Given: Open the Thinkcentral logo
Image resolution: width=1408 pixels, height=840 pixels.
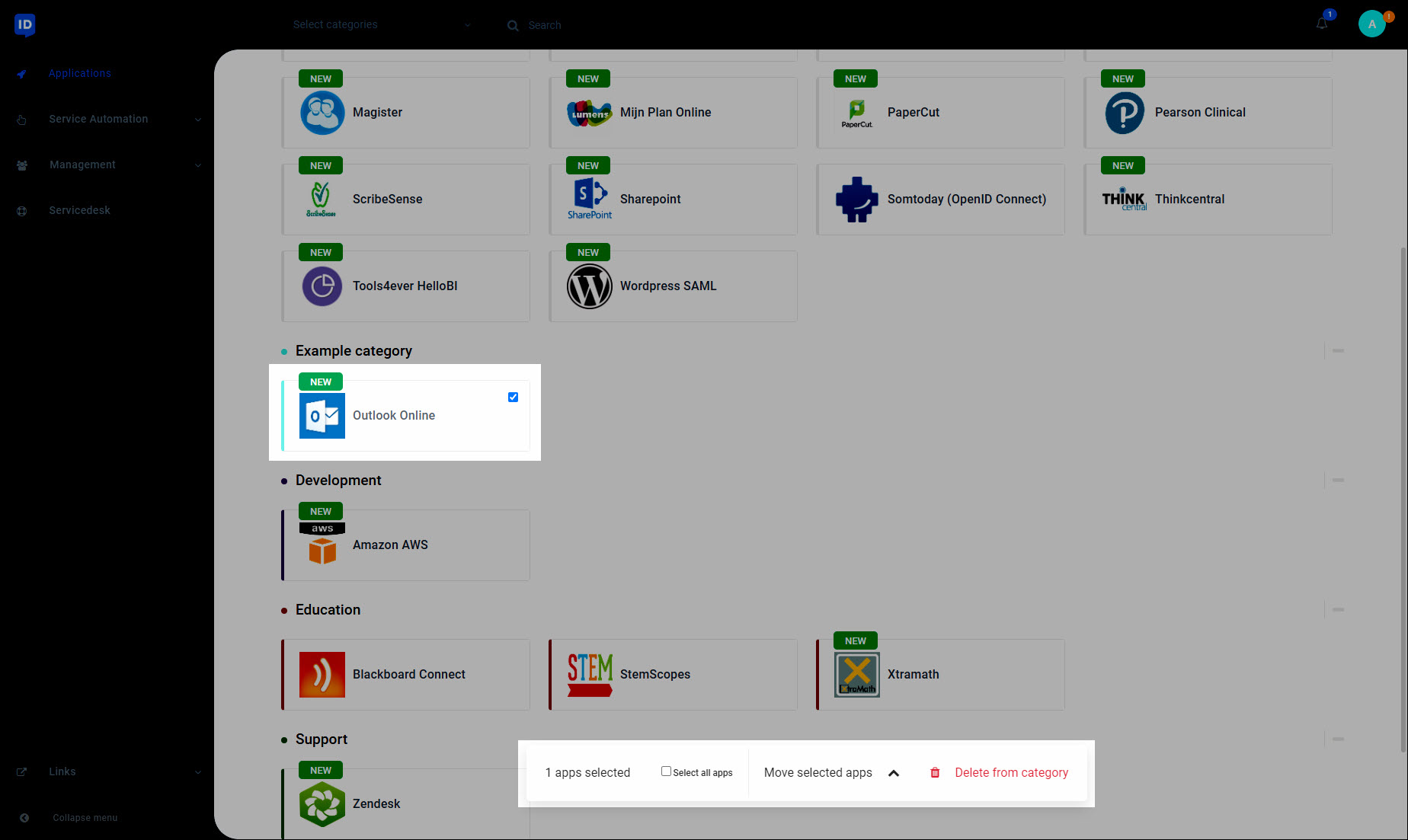Looking at the screenshot, I should click(1125, 199).
